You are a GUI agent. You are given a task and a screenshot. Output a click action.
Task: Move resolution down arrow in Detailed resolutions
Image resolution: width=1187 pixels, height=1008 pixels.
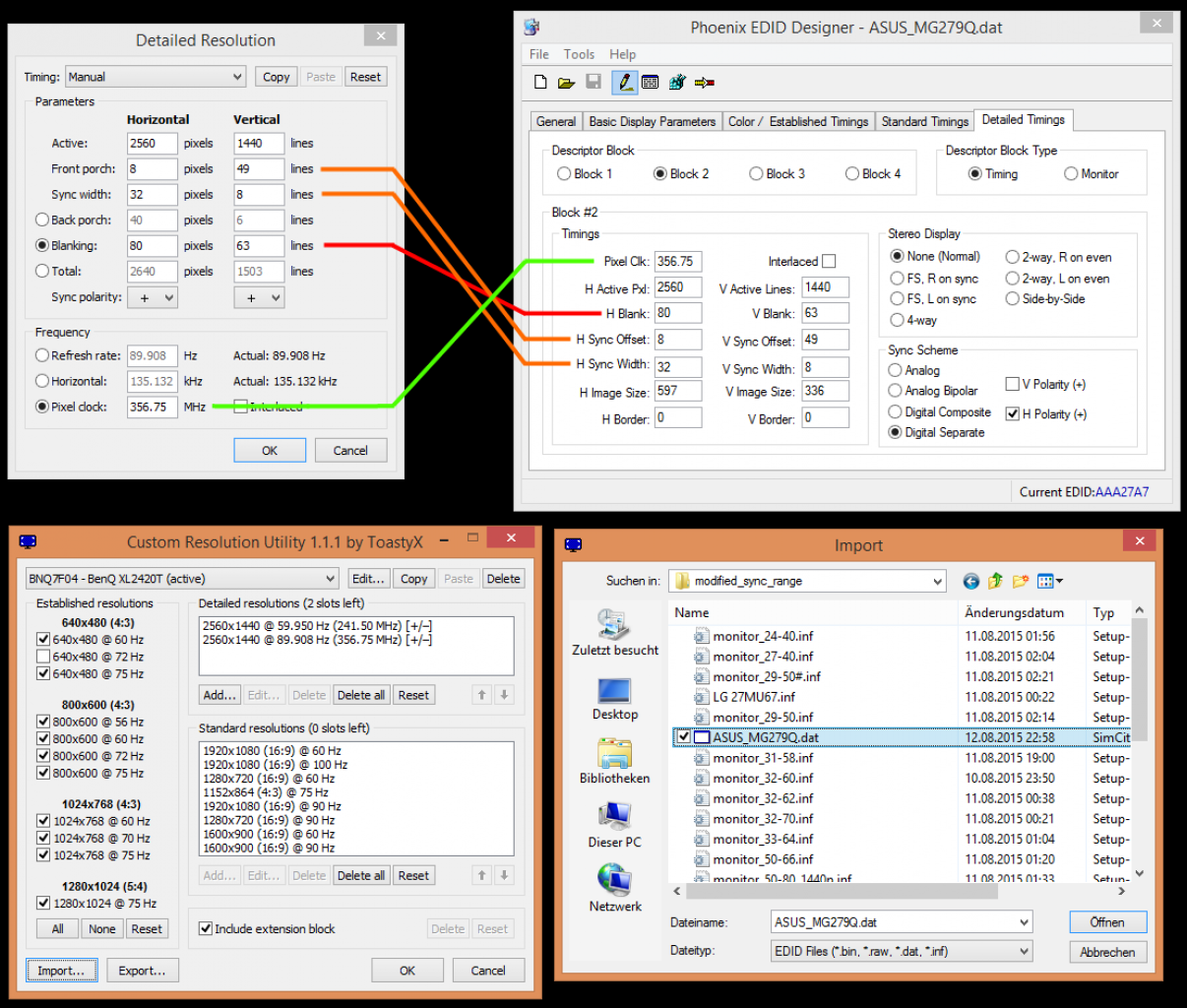click(x=504, y=695)
